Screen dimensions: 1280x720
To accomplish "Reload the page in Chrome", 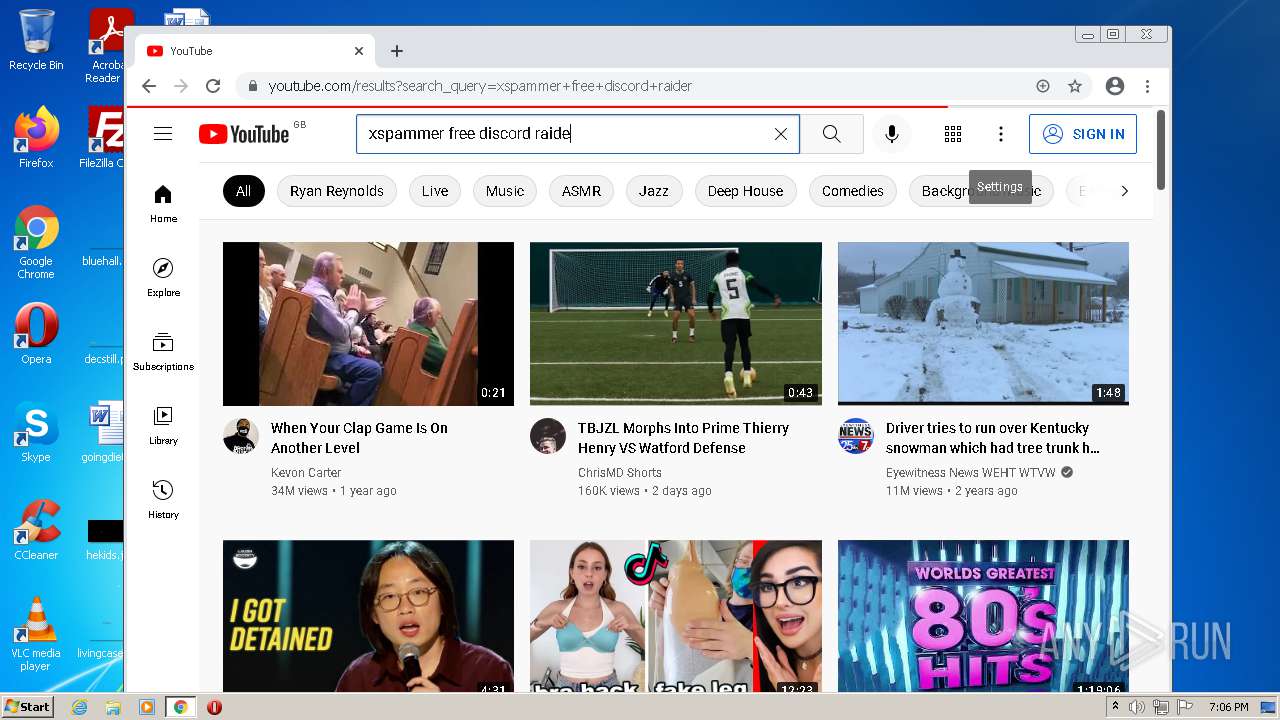I will pos(213,86).
